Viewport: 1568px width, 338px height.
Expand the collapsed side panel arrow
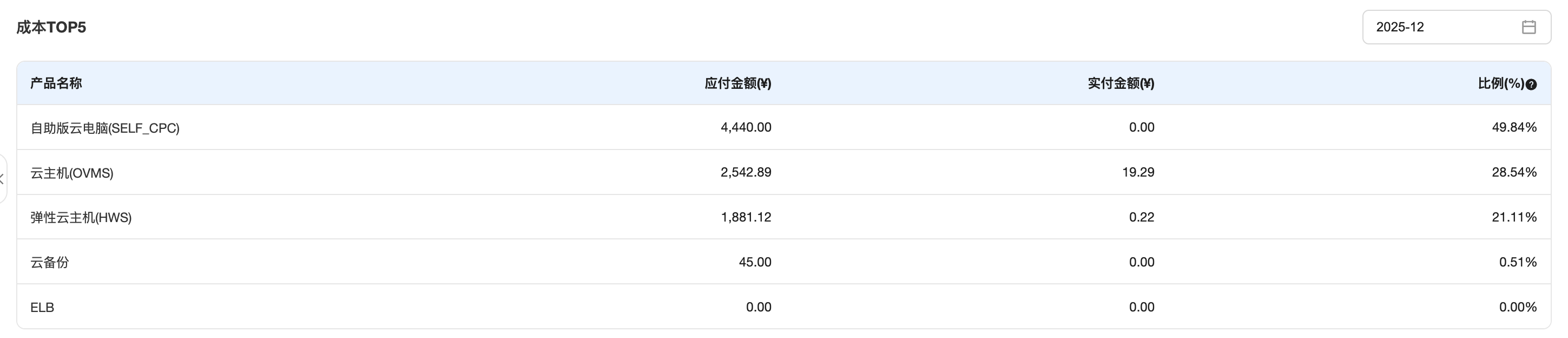pyautogui.click(x=2, y=179)
